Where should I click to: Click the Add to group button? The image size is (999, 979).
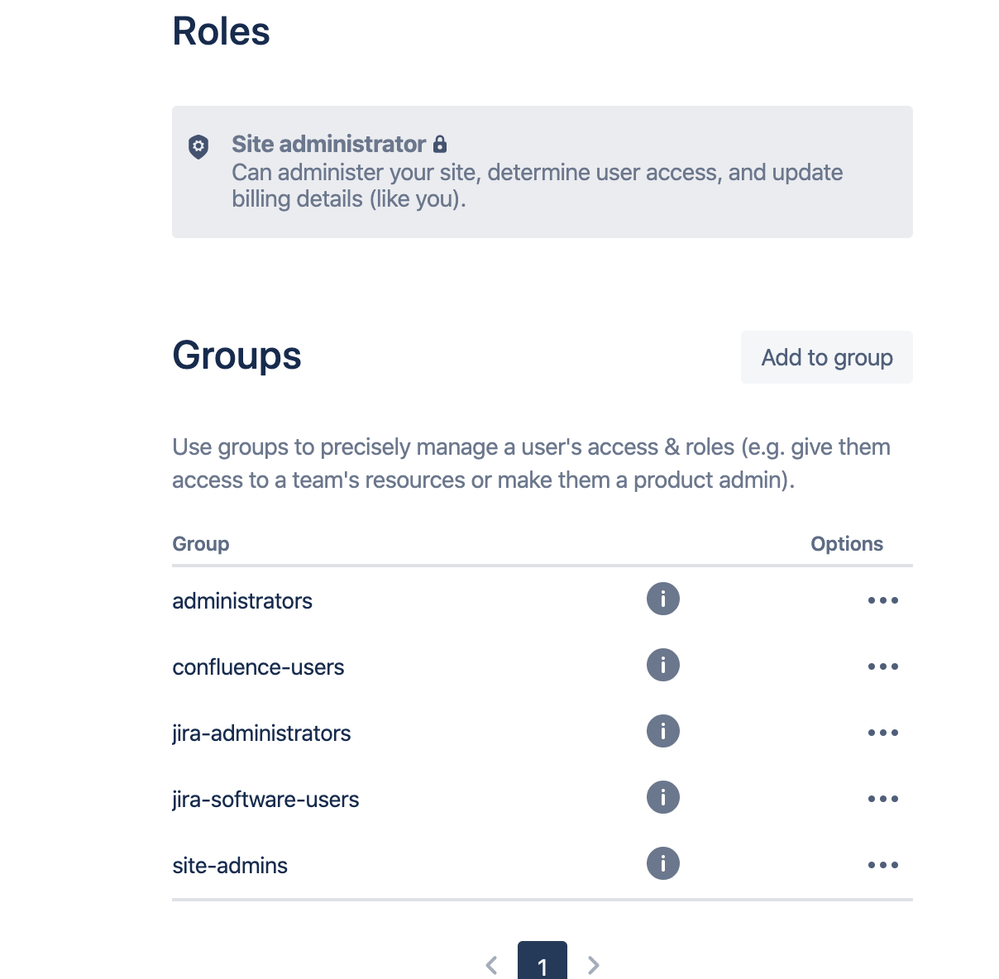(826, 357)
